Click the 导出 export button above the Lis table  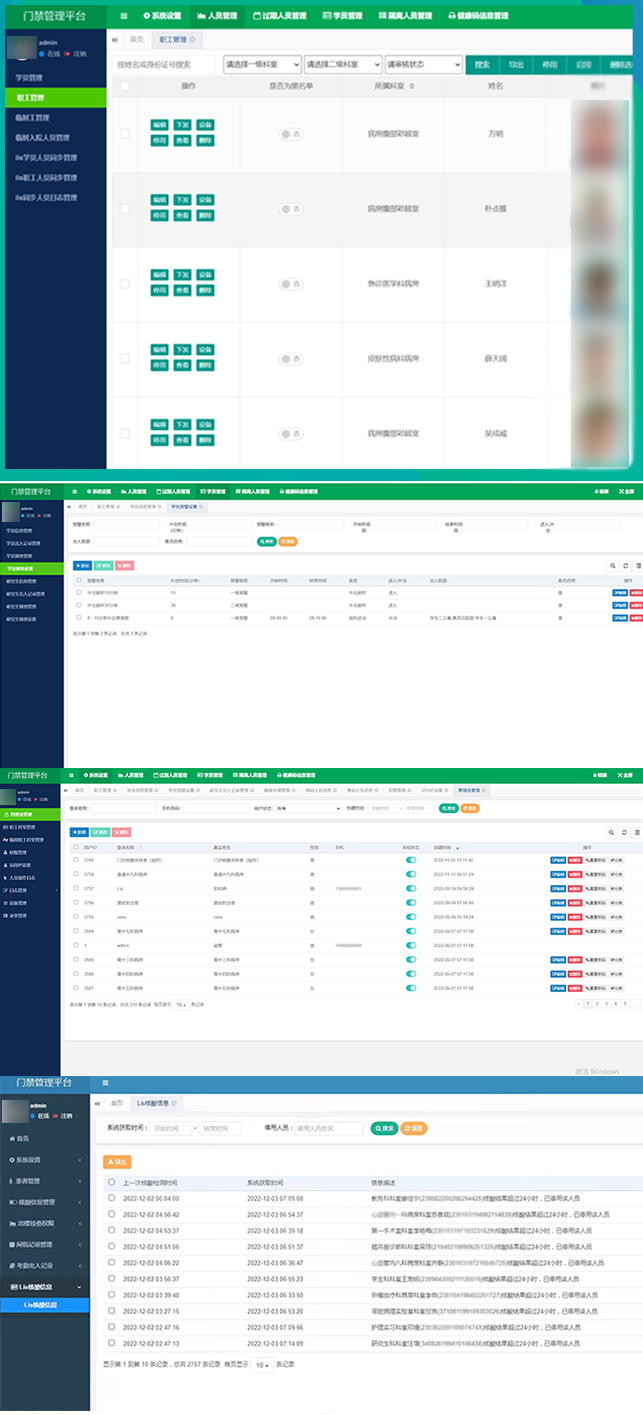117,1162
